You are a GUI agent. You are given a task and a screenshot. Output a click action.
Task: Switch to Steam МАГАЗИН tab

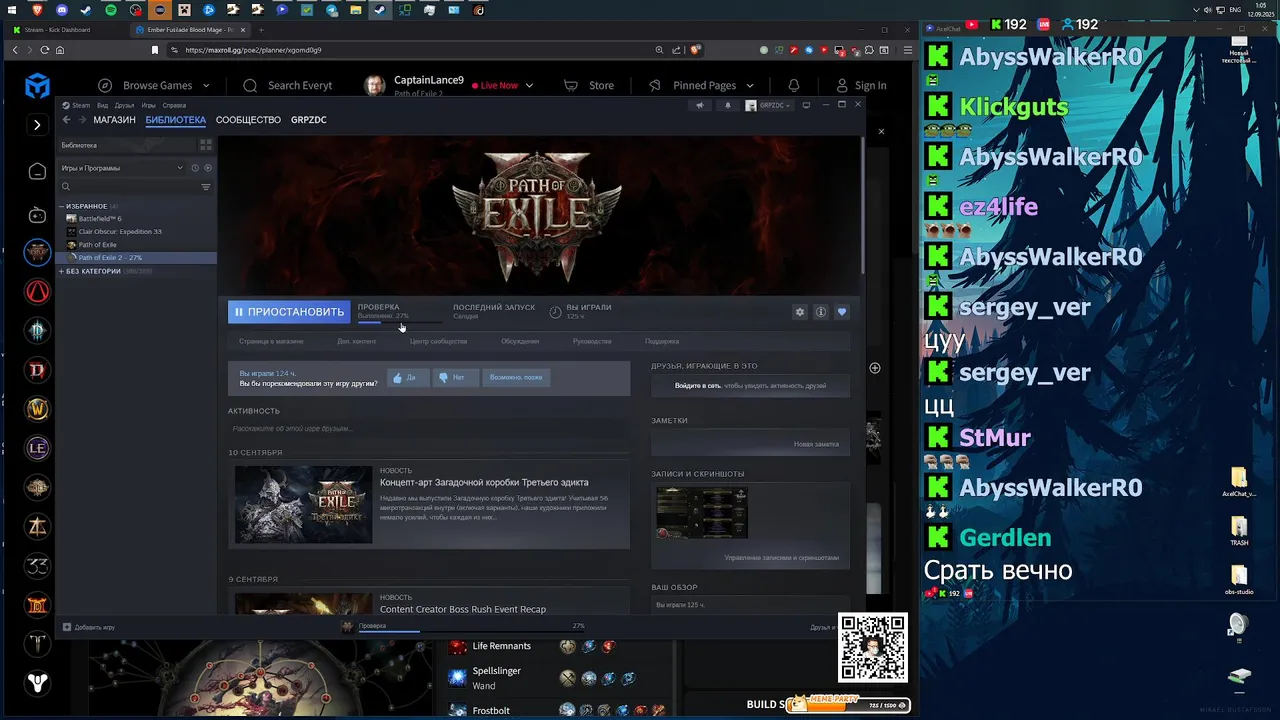(114, 120)
